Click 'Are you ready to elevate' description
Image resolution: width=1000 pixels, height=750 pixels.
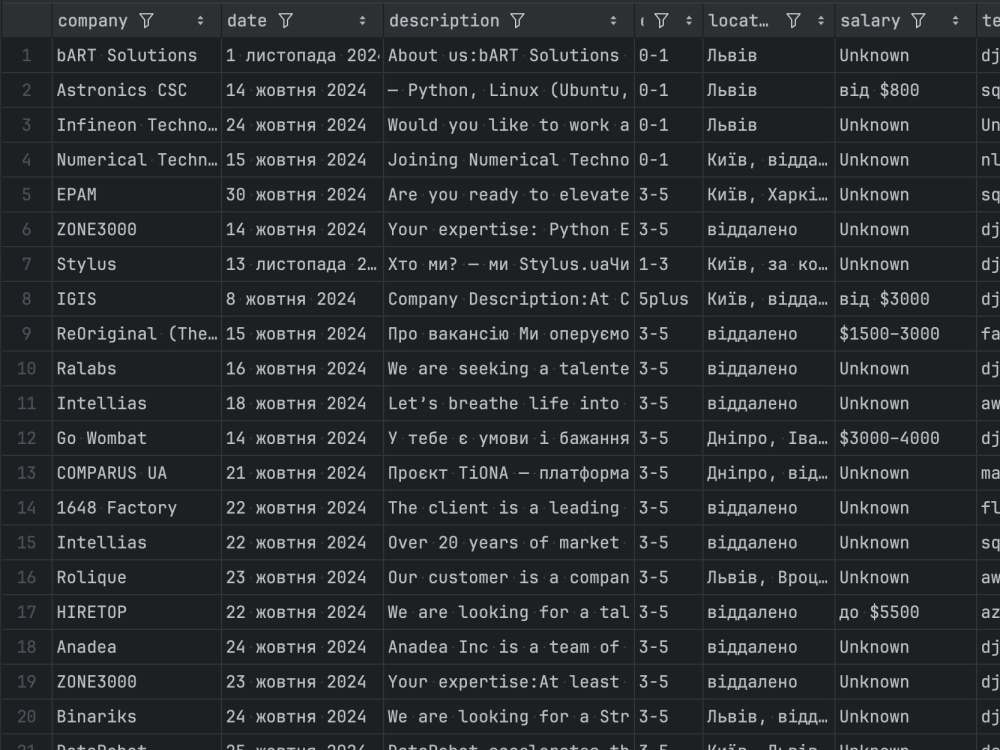509,195
